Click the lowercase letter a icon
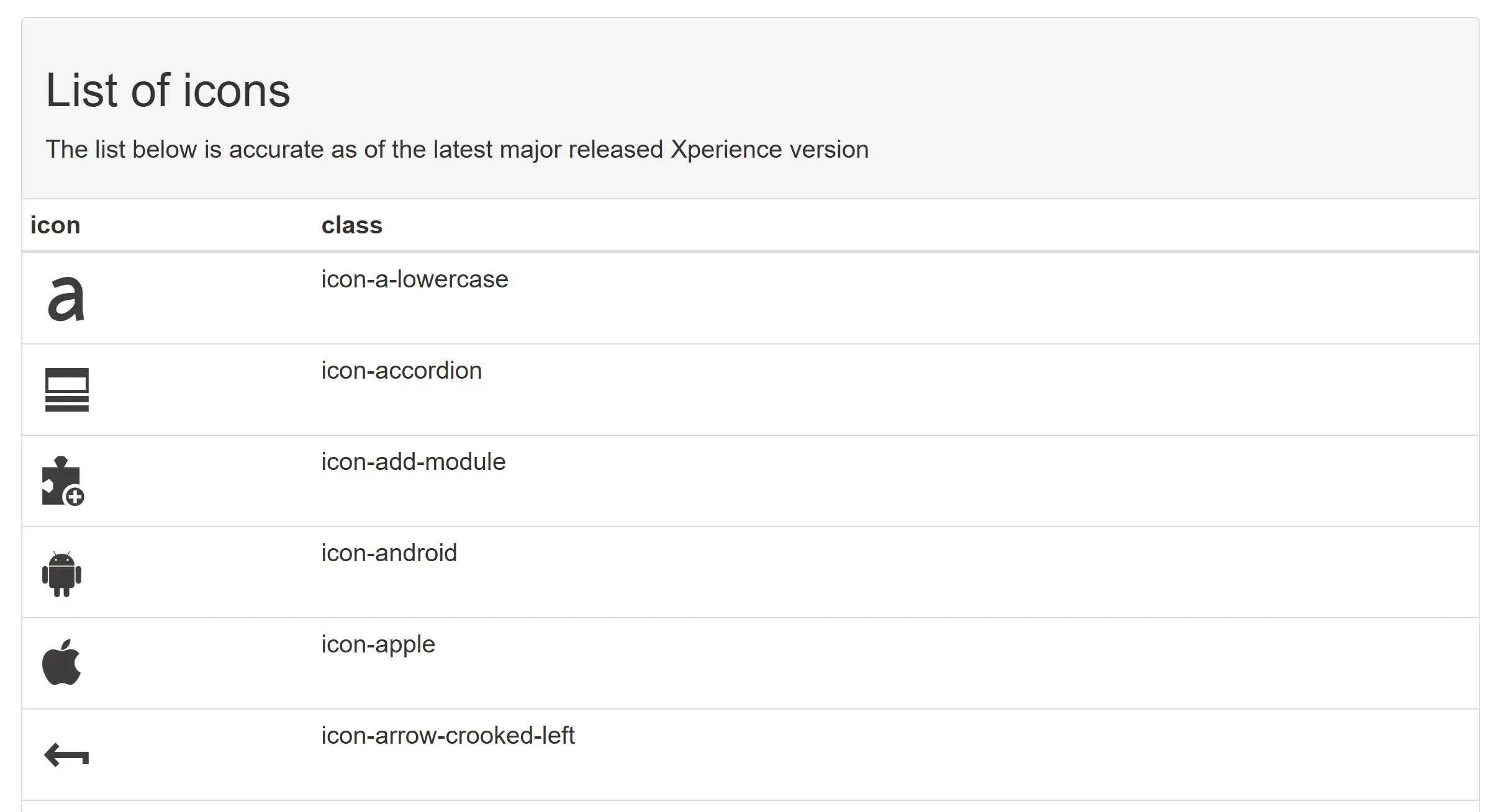This screenshot has width=1497, height=812. 66,299
